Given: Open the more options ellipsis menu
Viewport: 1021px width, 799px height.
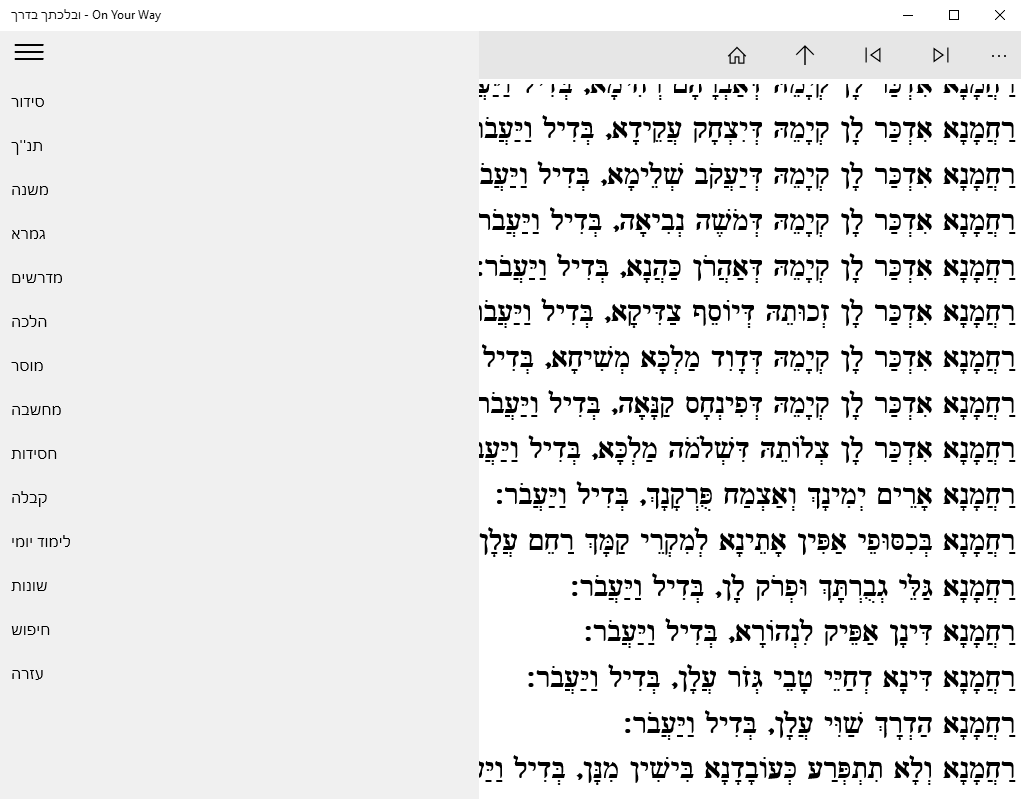Looking at the screenshot, I should pyautogui.click(x=999, y=55).
